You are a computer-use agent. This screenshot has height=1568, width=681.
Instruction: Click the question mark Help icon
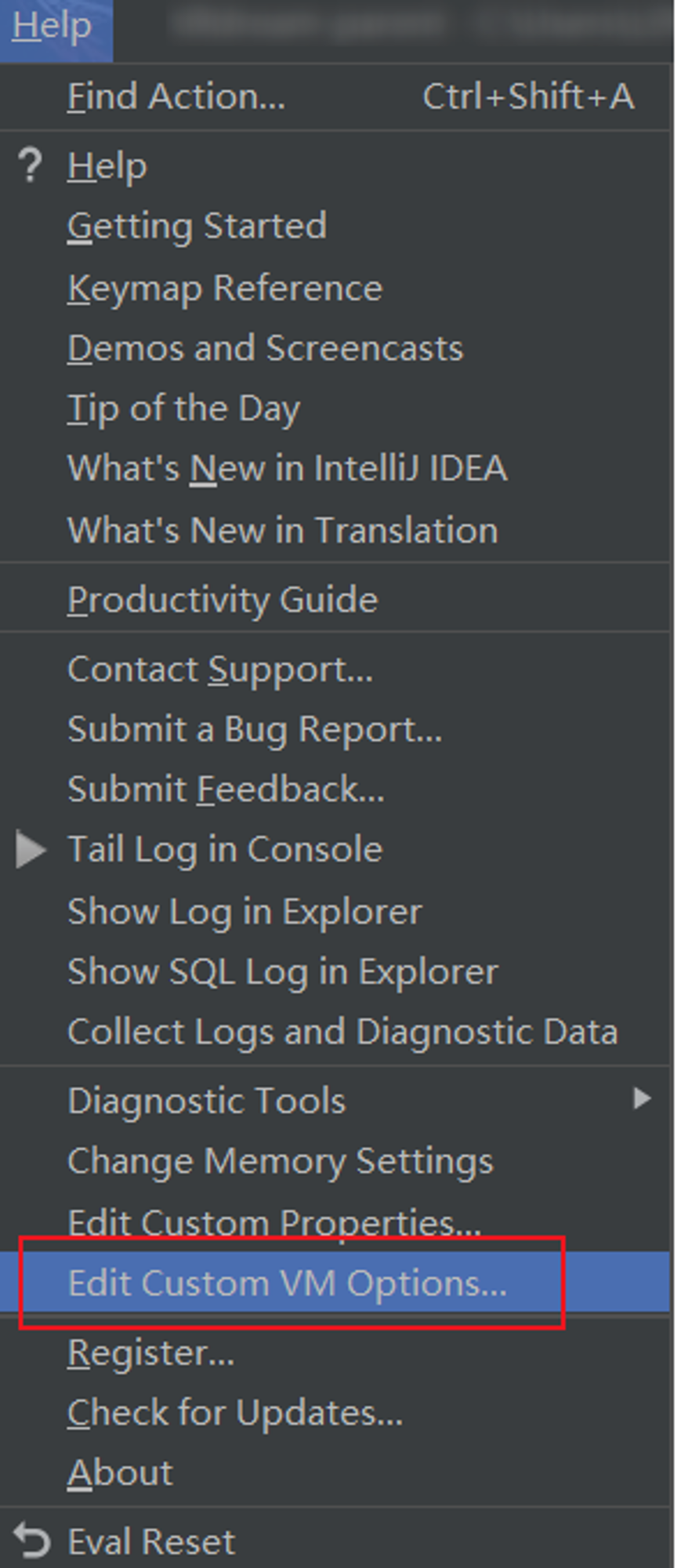[30, 165]
